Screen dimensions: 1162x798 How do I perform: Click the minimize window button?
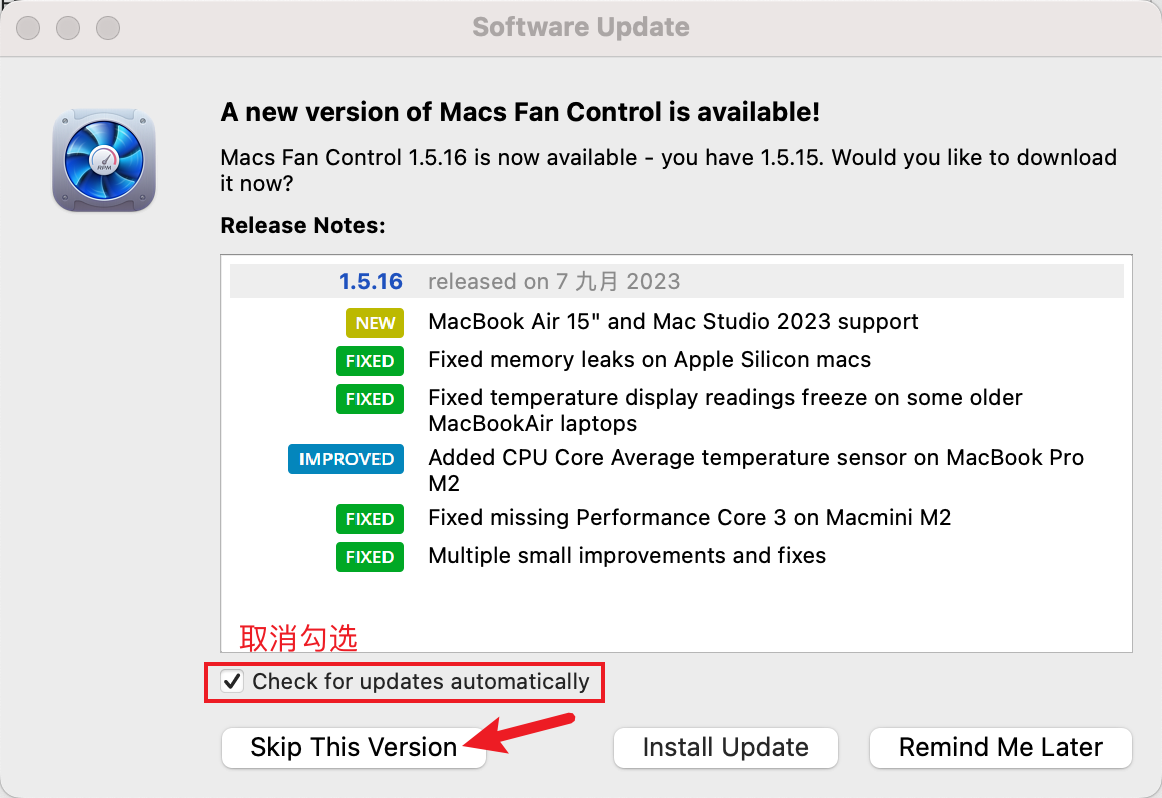tap(68, 28)
